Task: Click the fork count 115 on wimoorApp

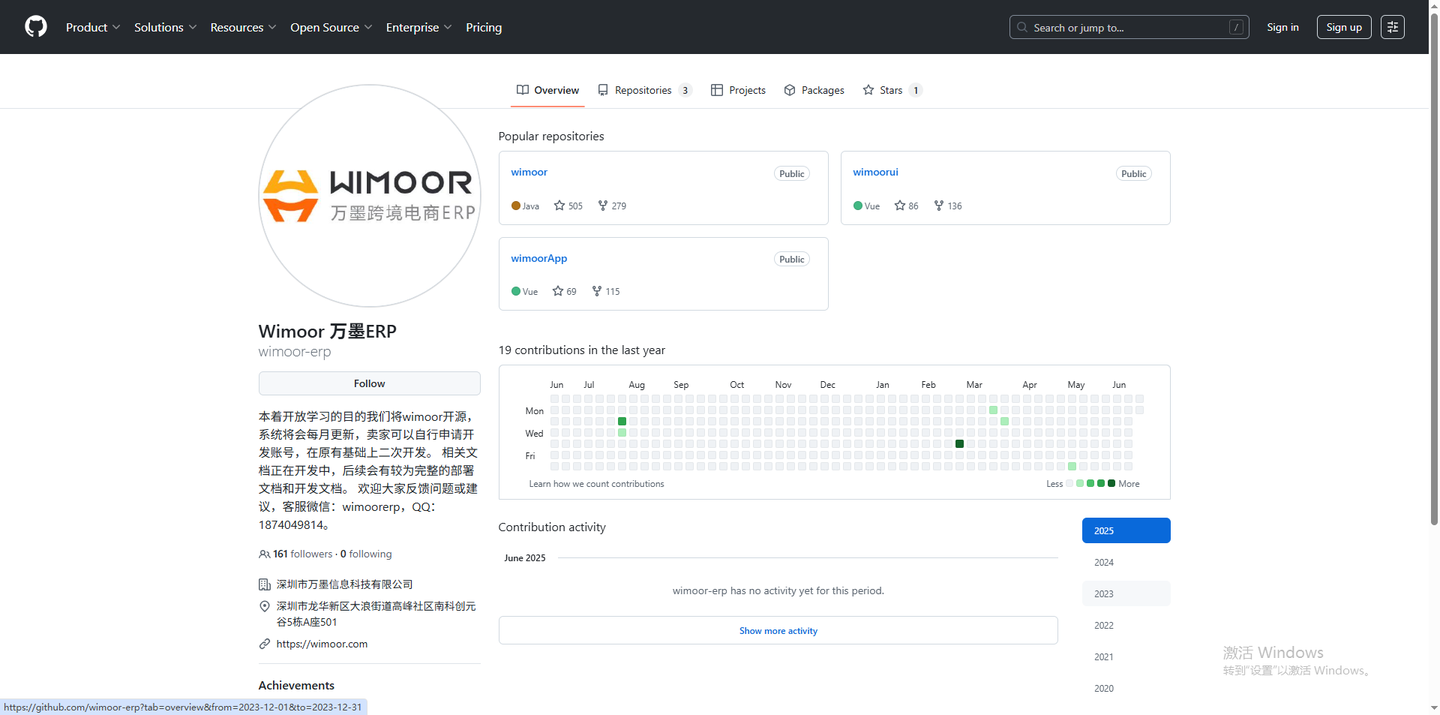Action: (606, 292)
